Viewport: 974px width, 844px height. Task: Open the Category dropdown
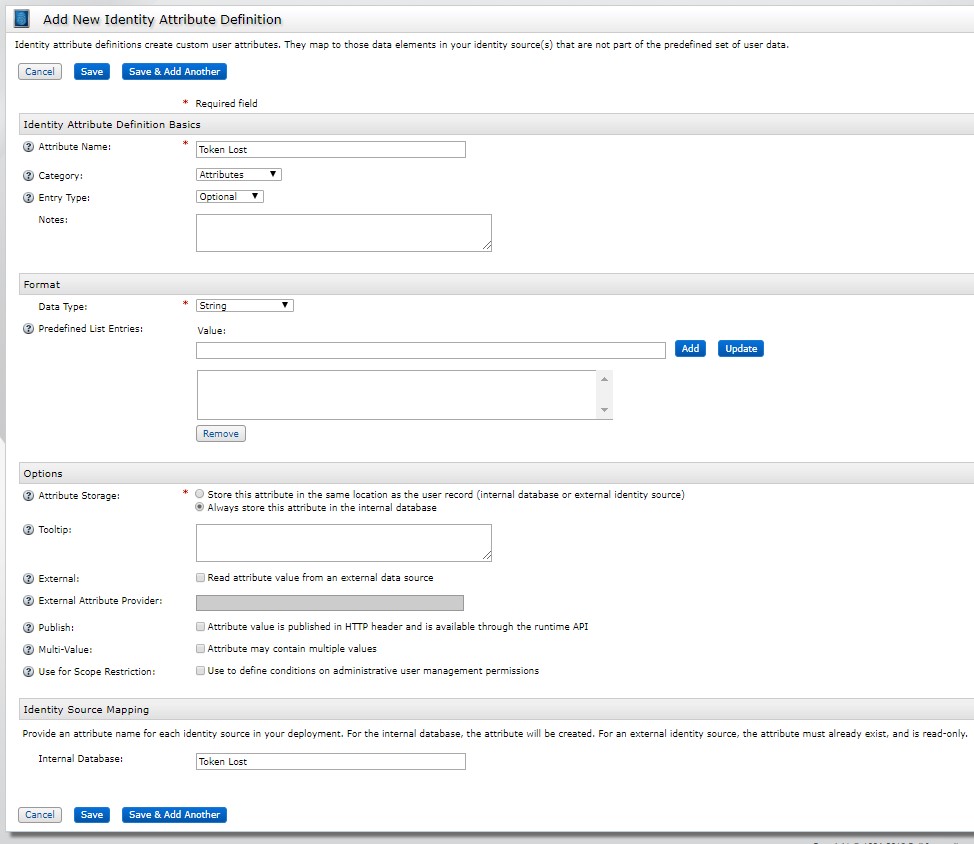pyautogui.click(x=239, y=174)
